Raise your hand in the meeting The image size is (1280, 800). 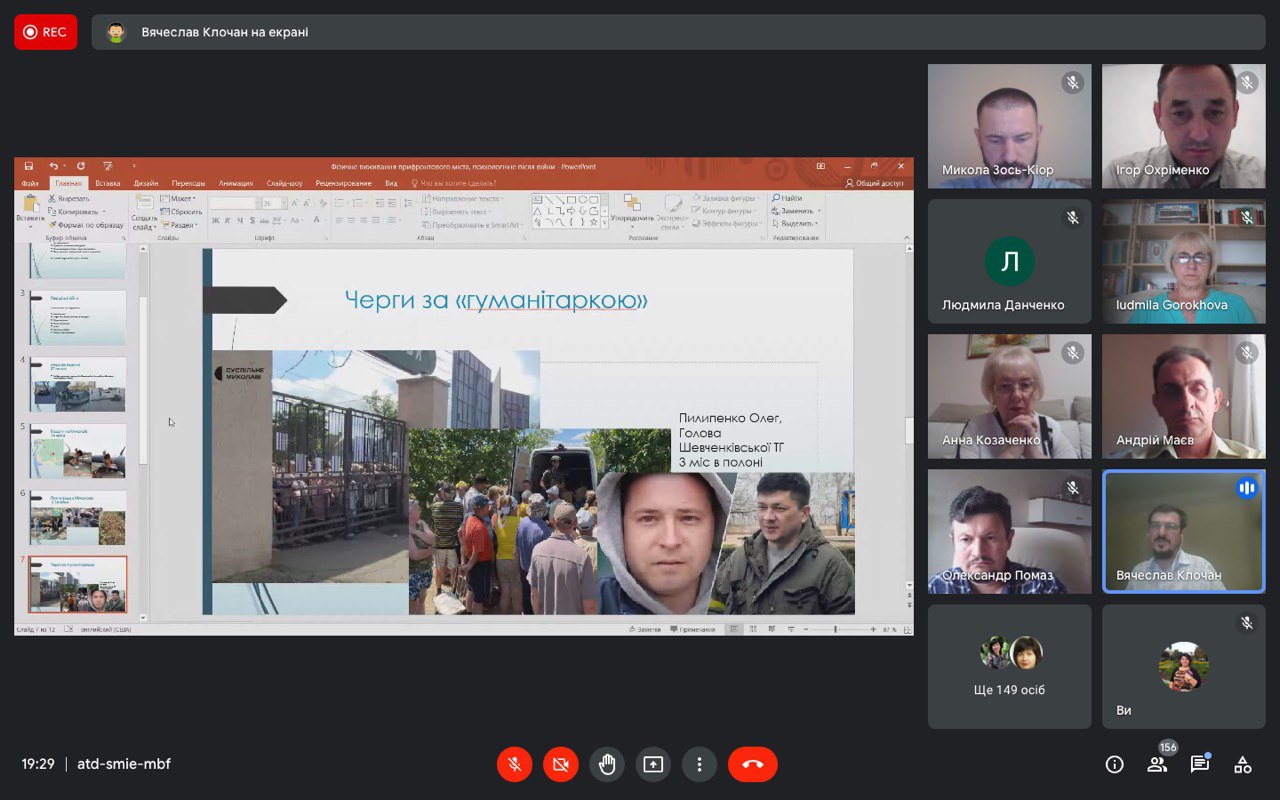607,764
